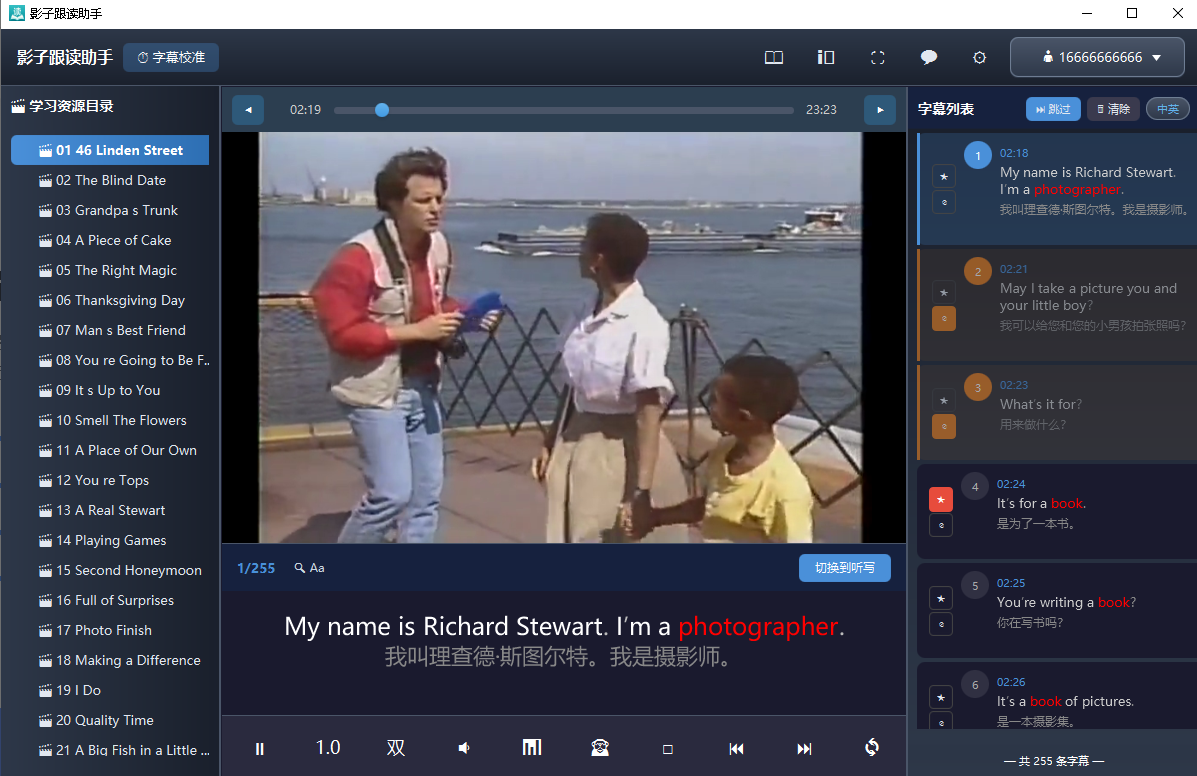1197x776 pixels.
Task: Open lesson 02 The Blind Date
Action: click(x=110, y=180)
